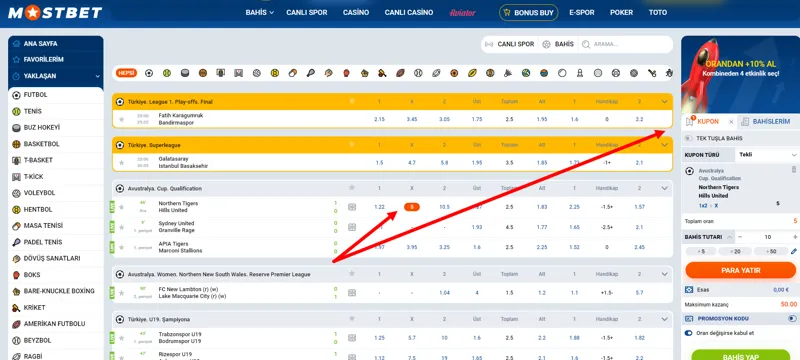Toggle the Promosyon Kodu switch

[792, 318]
